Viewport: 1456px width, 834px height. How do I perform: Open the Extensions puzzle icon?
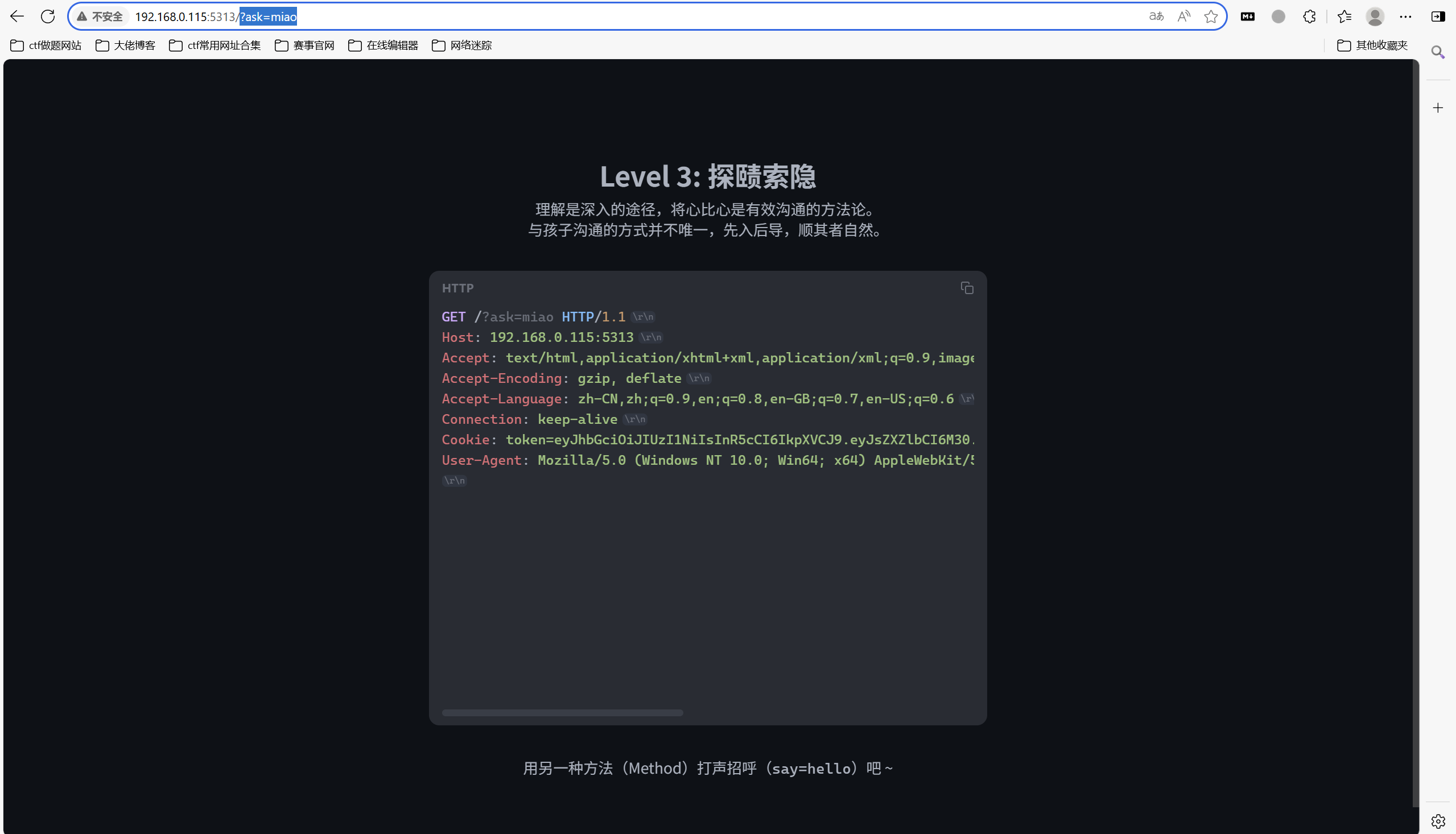tap(1309, 16)
